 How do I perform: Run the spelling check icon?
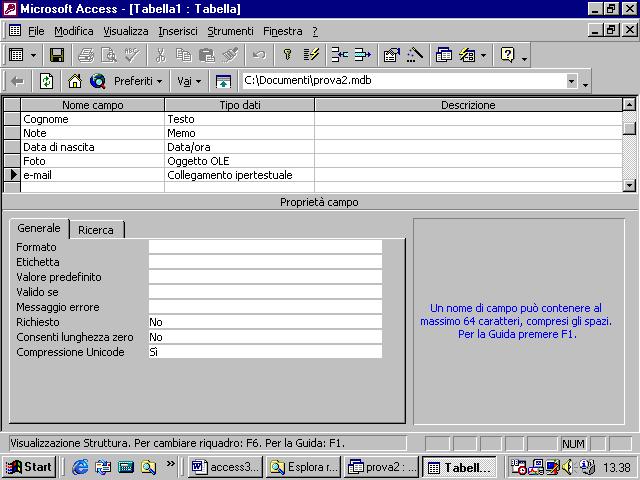(x=132, y=55)
